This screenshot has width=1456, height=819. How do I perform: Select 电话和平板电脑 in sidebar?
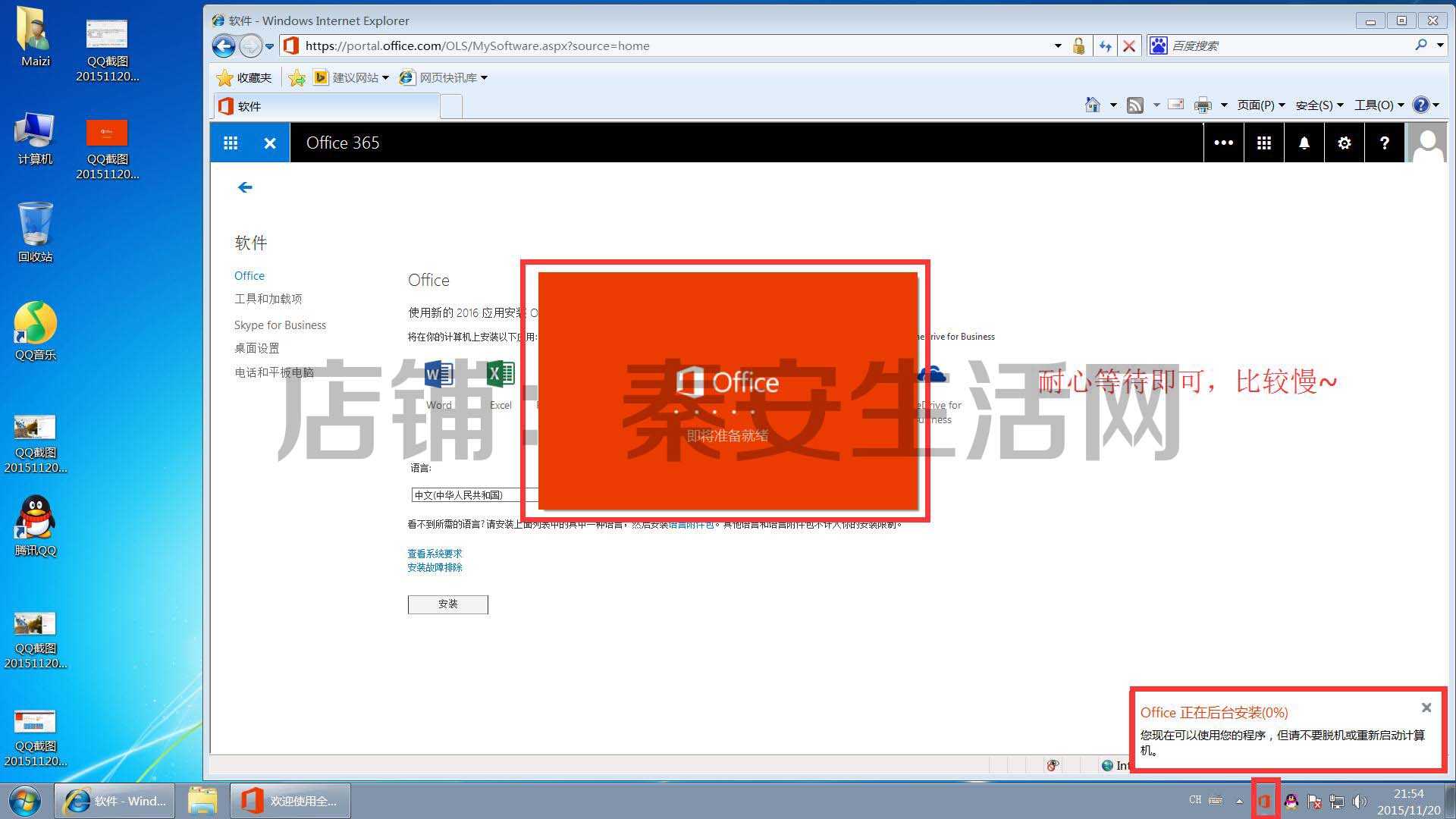click(274, 372)
